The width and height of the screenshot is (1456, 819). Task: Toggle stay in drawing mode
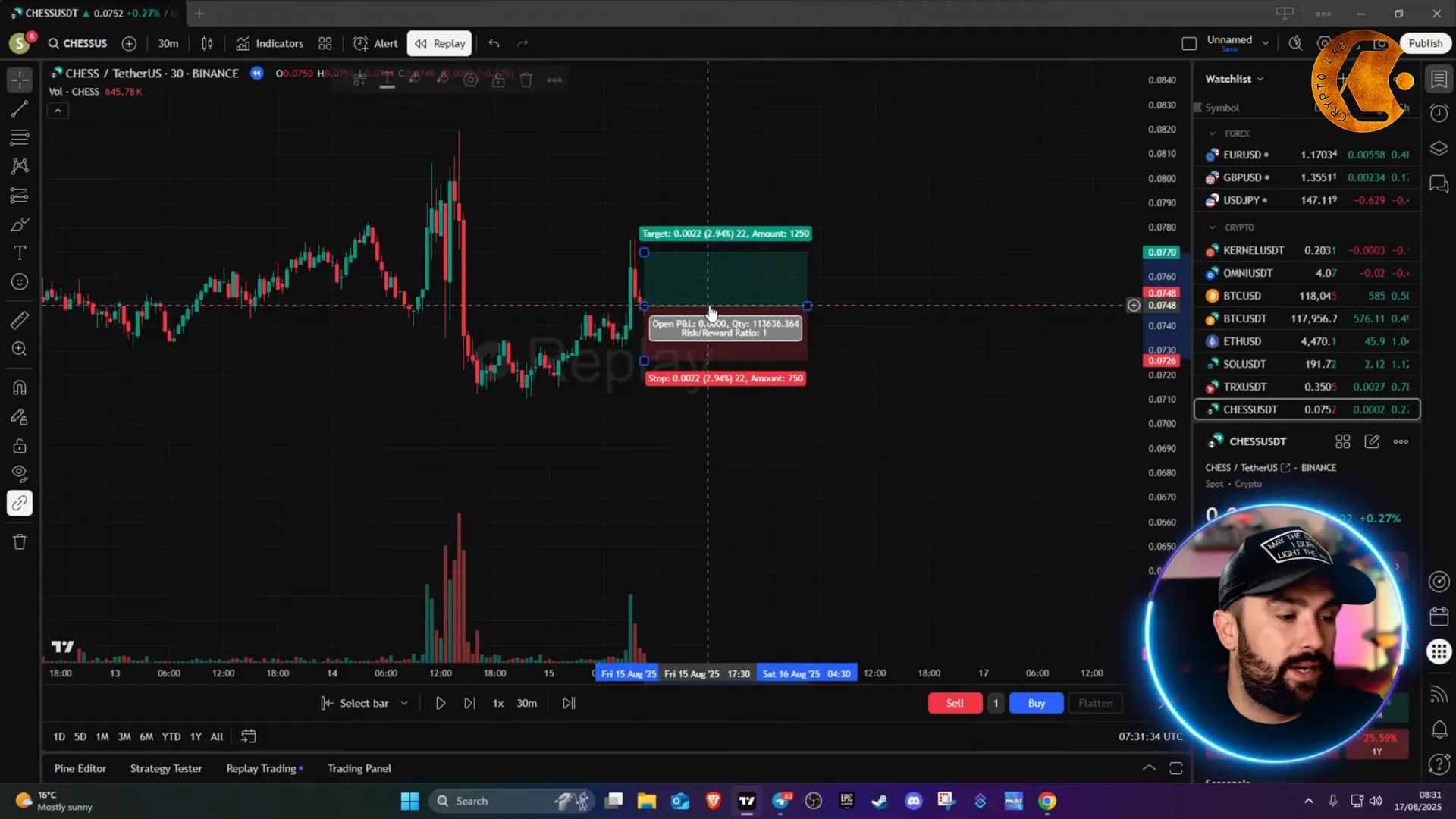(x=20, y=417)
